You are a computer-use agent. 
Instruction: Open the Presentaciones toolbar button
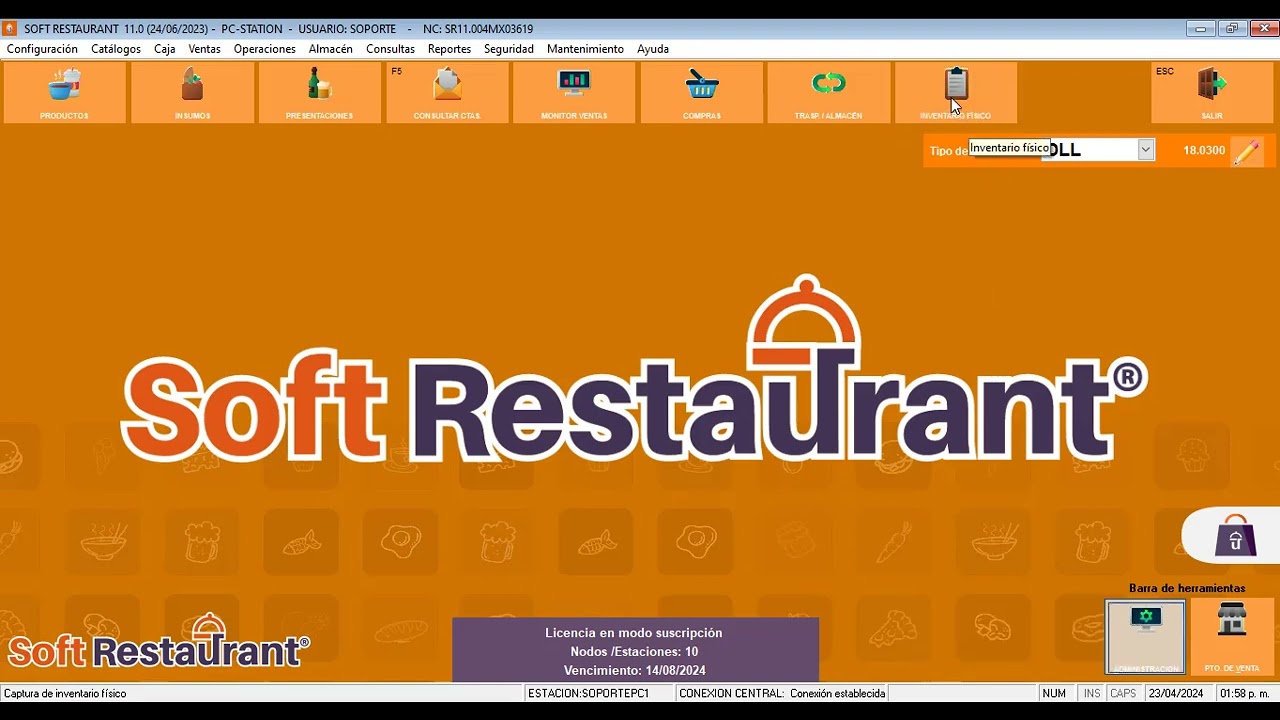tap(319, 93)
